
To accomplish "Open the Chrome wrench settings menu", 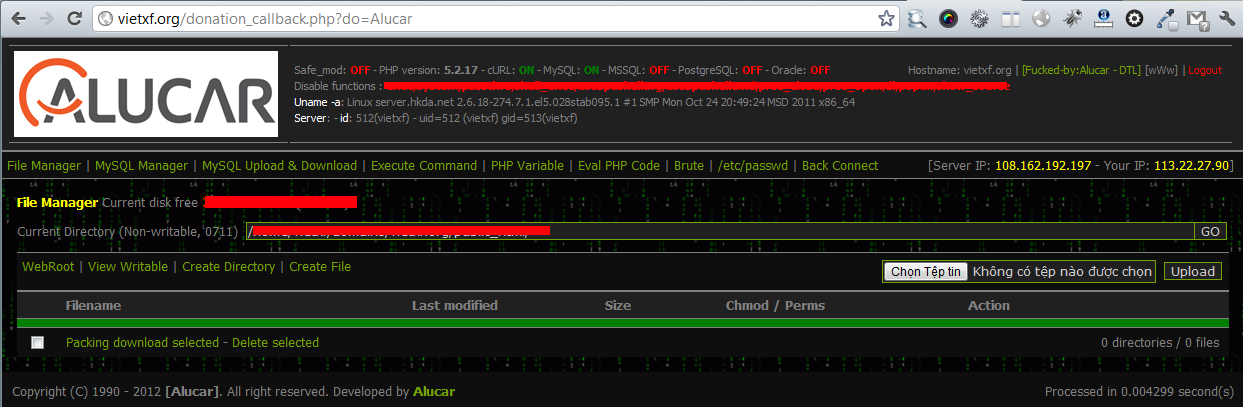I will tap(1226, 18).
